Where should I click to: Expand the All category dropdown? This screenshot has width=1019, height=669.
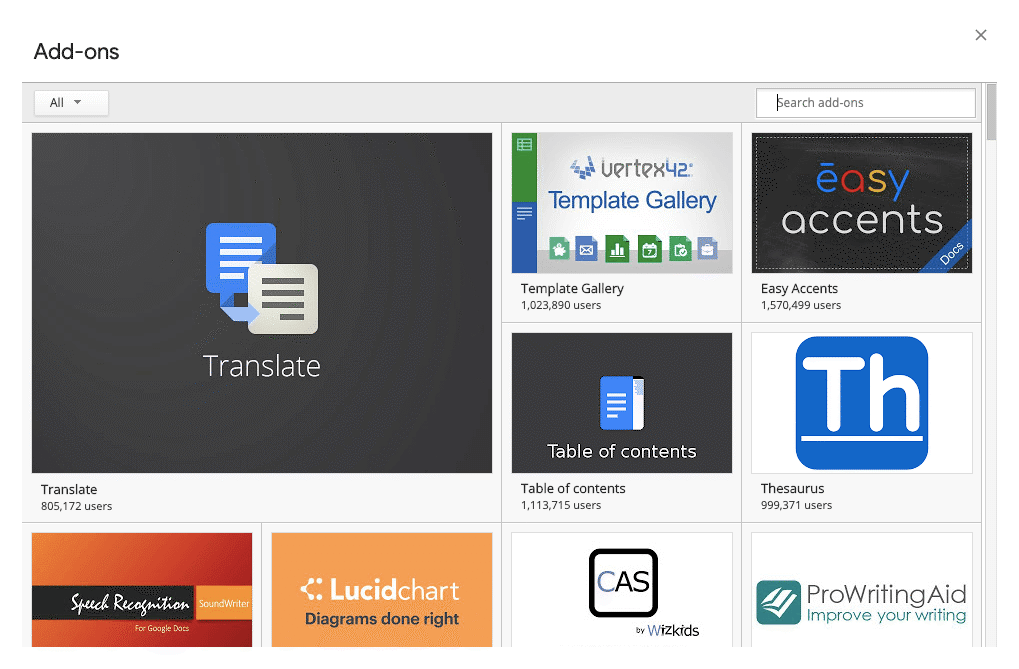(71, 103)
